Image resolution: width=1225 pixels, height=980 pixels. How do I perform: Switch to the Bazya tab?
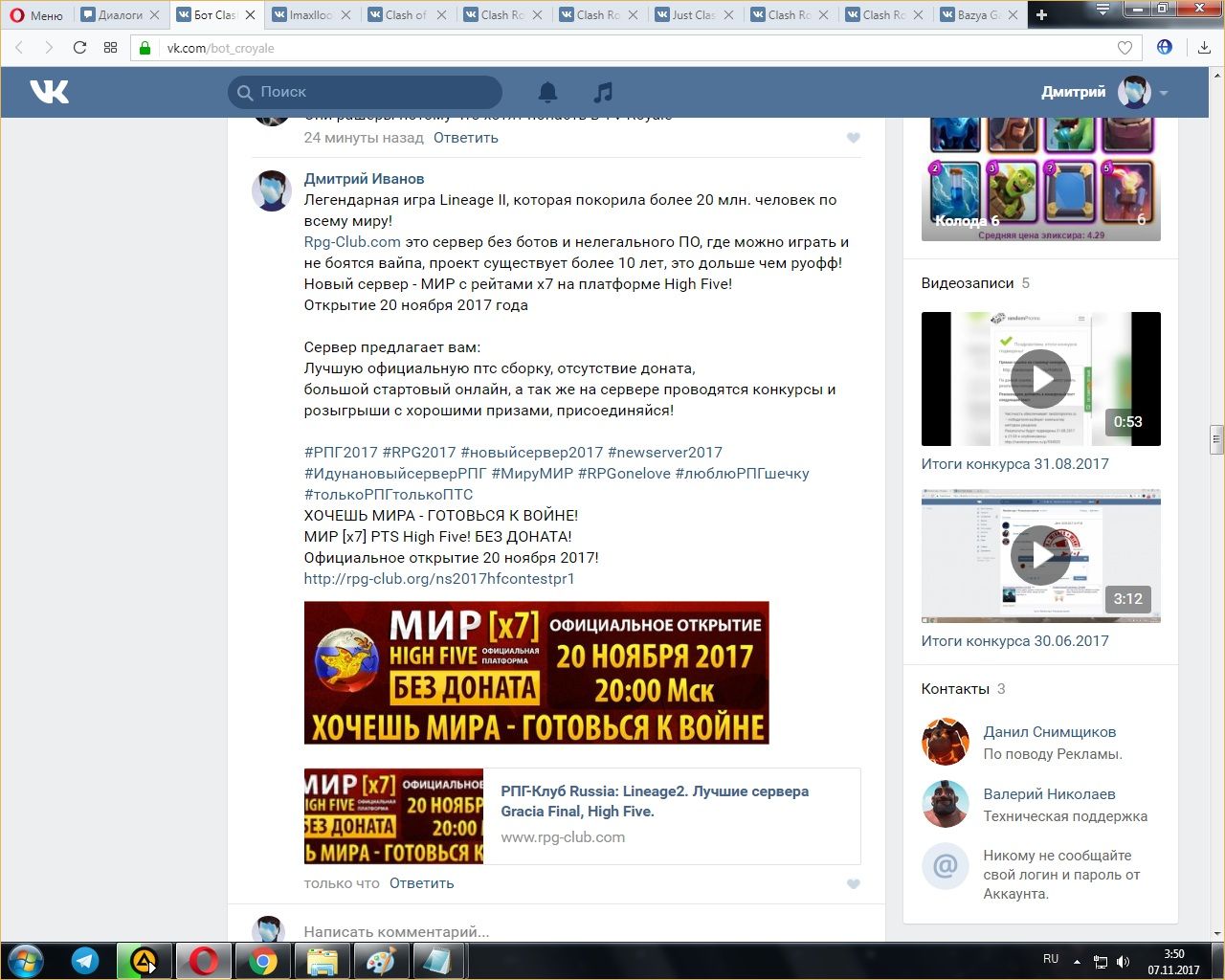pyautogui.click(x=977, y=15)
